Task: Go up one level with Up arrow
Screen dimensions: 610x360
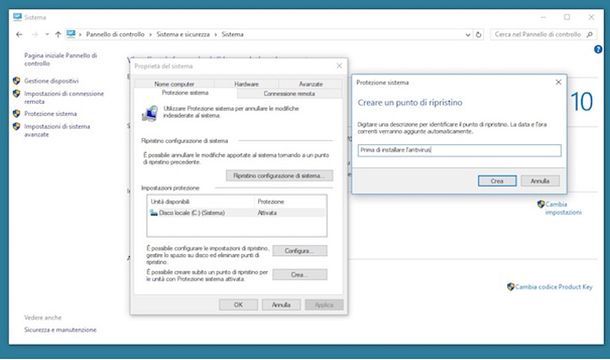Action: 58,35
